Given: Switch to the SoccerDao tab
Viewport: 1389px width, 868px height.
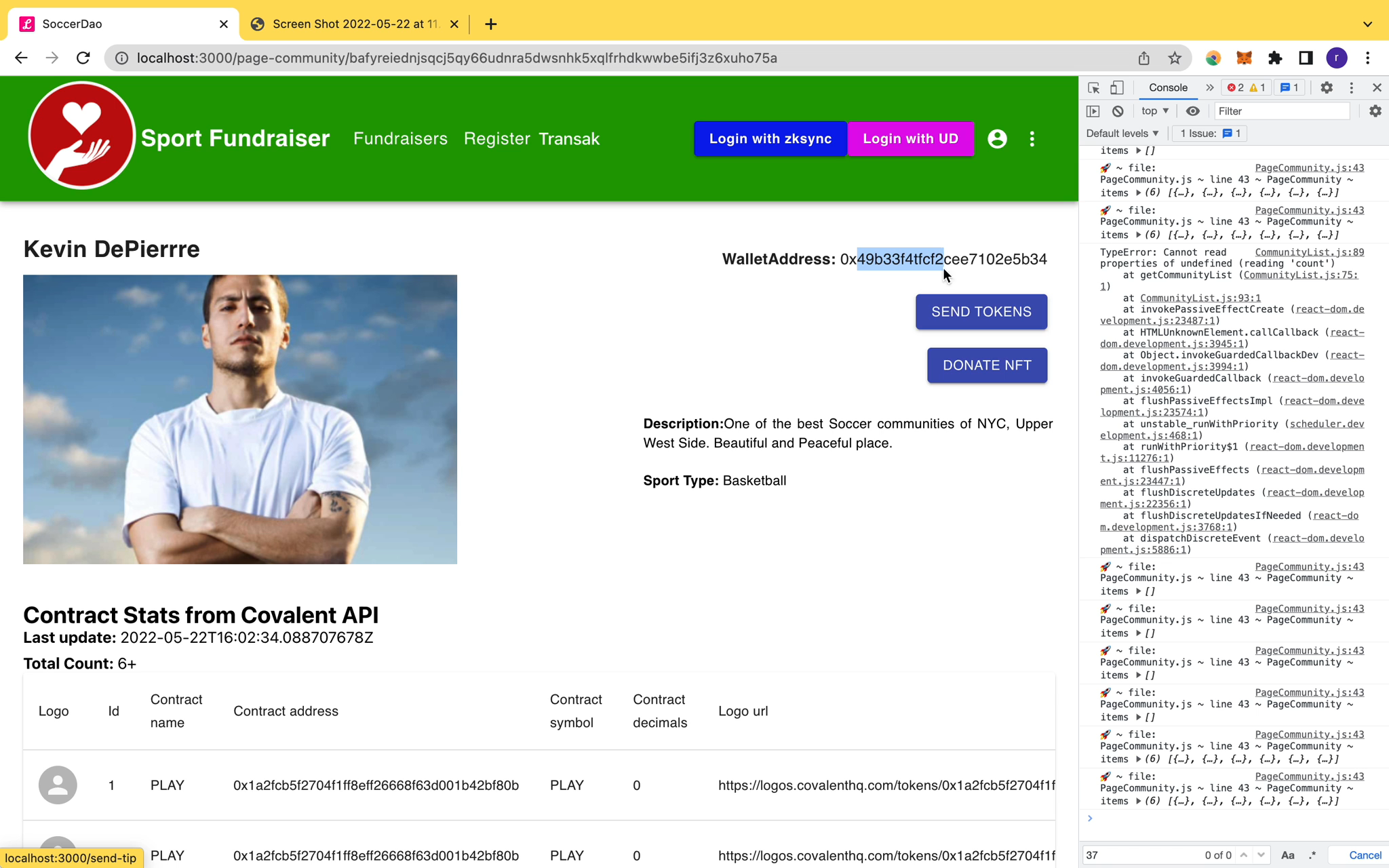Looking at the screenshot, I should point(123,24).
